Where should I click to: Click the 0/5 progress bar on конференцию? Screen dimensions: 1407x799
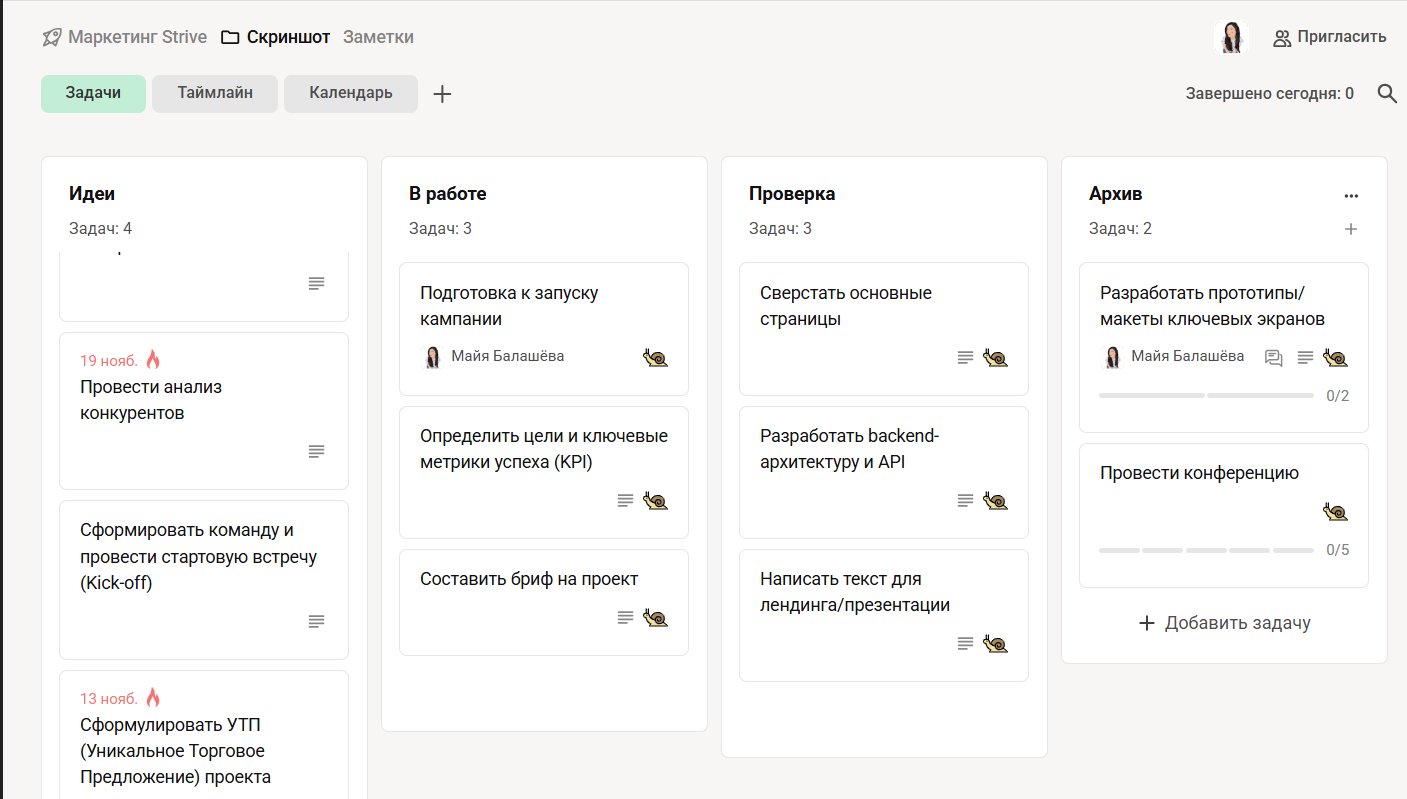coord(1206,550)
